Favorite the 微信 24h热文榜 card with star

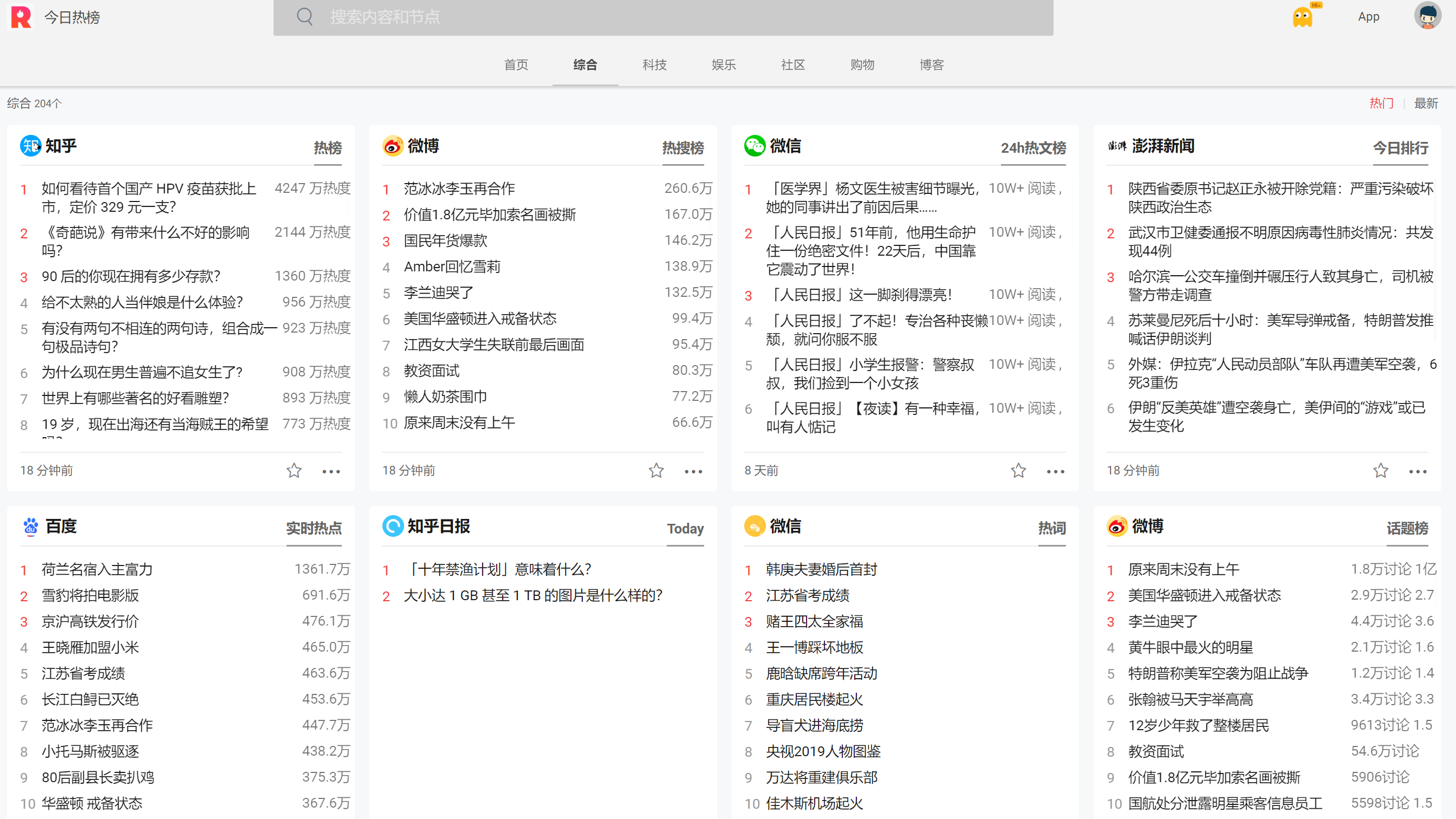click(1018, 470)
